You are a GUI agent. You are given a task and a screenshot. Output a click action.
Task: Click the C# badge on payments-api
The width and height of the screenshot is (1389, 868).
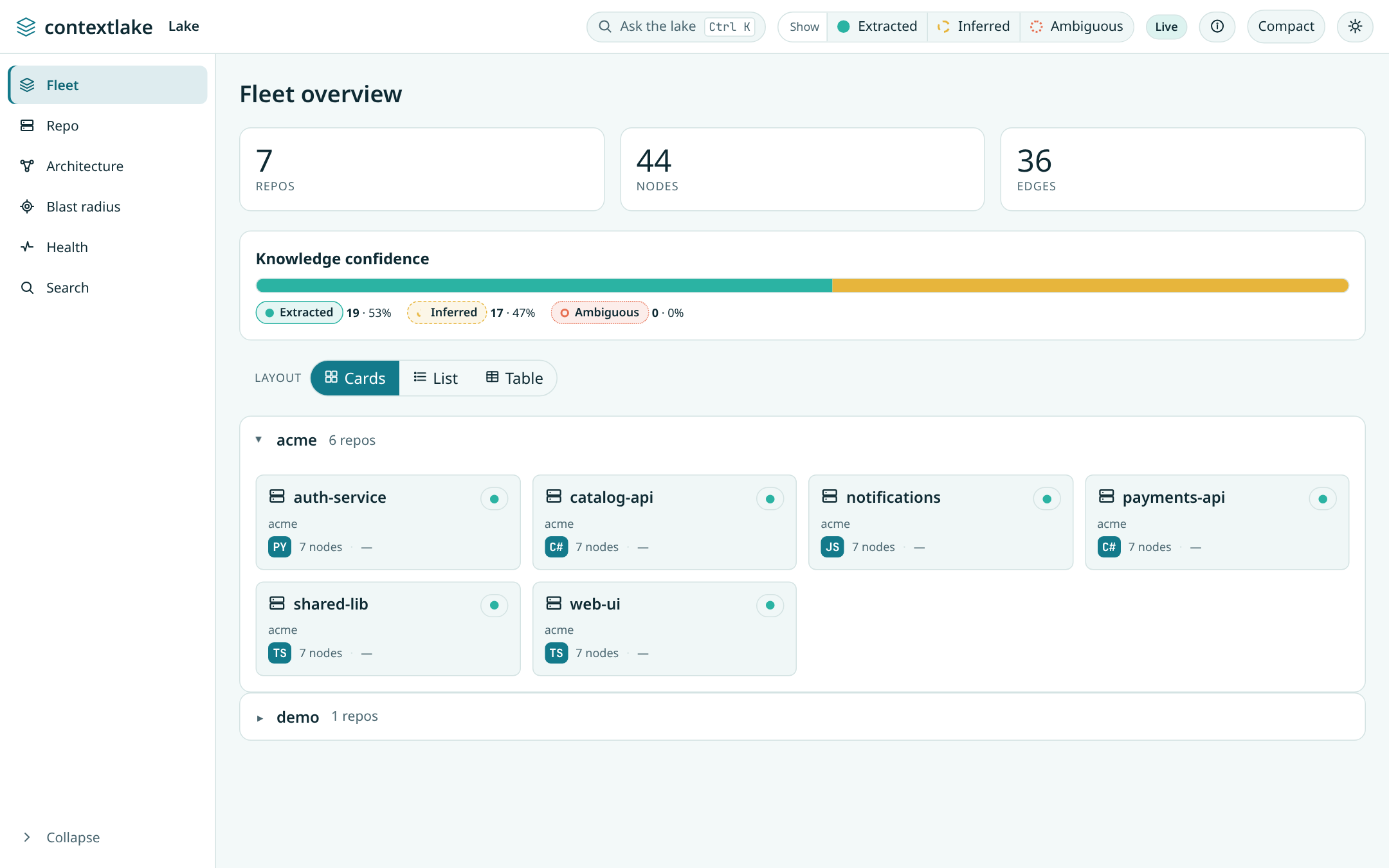click(1109, 547)
